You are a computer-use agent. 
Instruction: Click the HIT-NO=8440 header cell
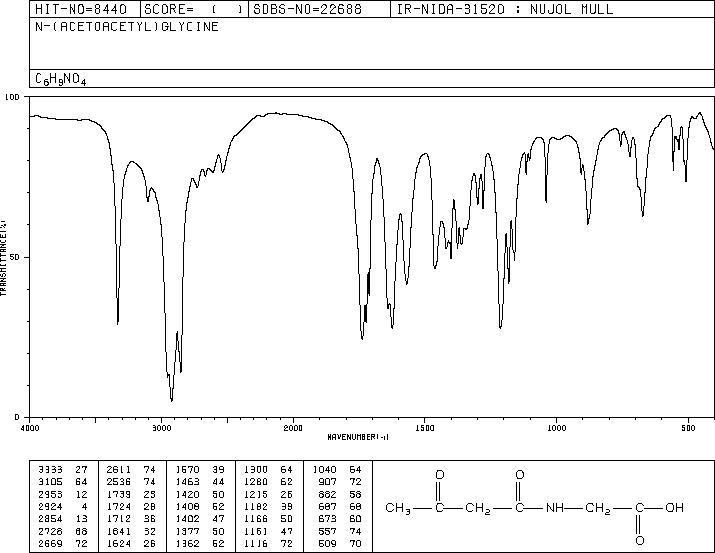click(85, 9)
